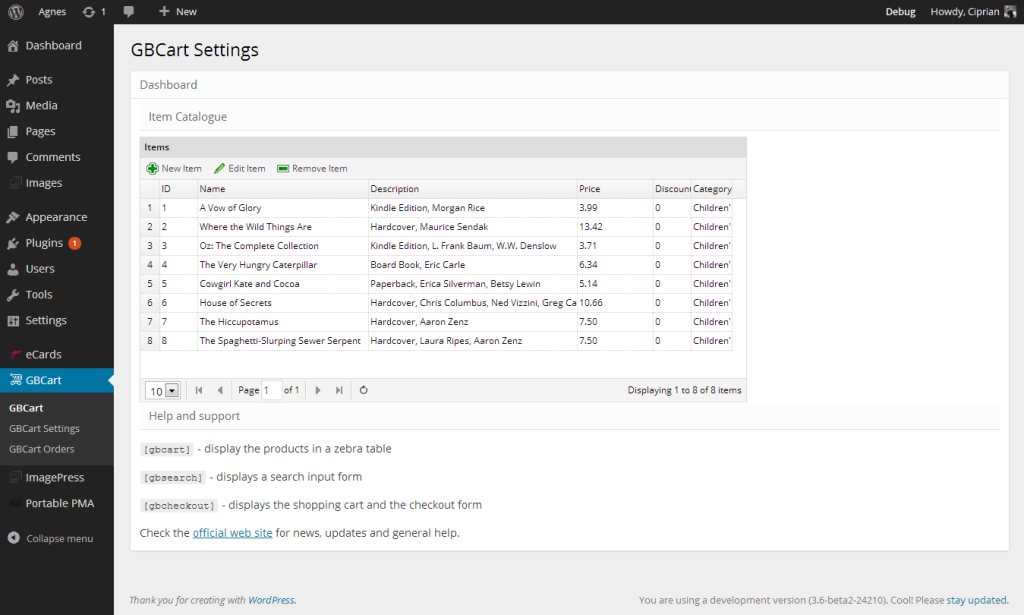Viewport: 1024px width, 615px height.
Task: Open the updates icon in admin bar
Action: click(88, 12)
